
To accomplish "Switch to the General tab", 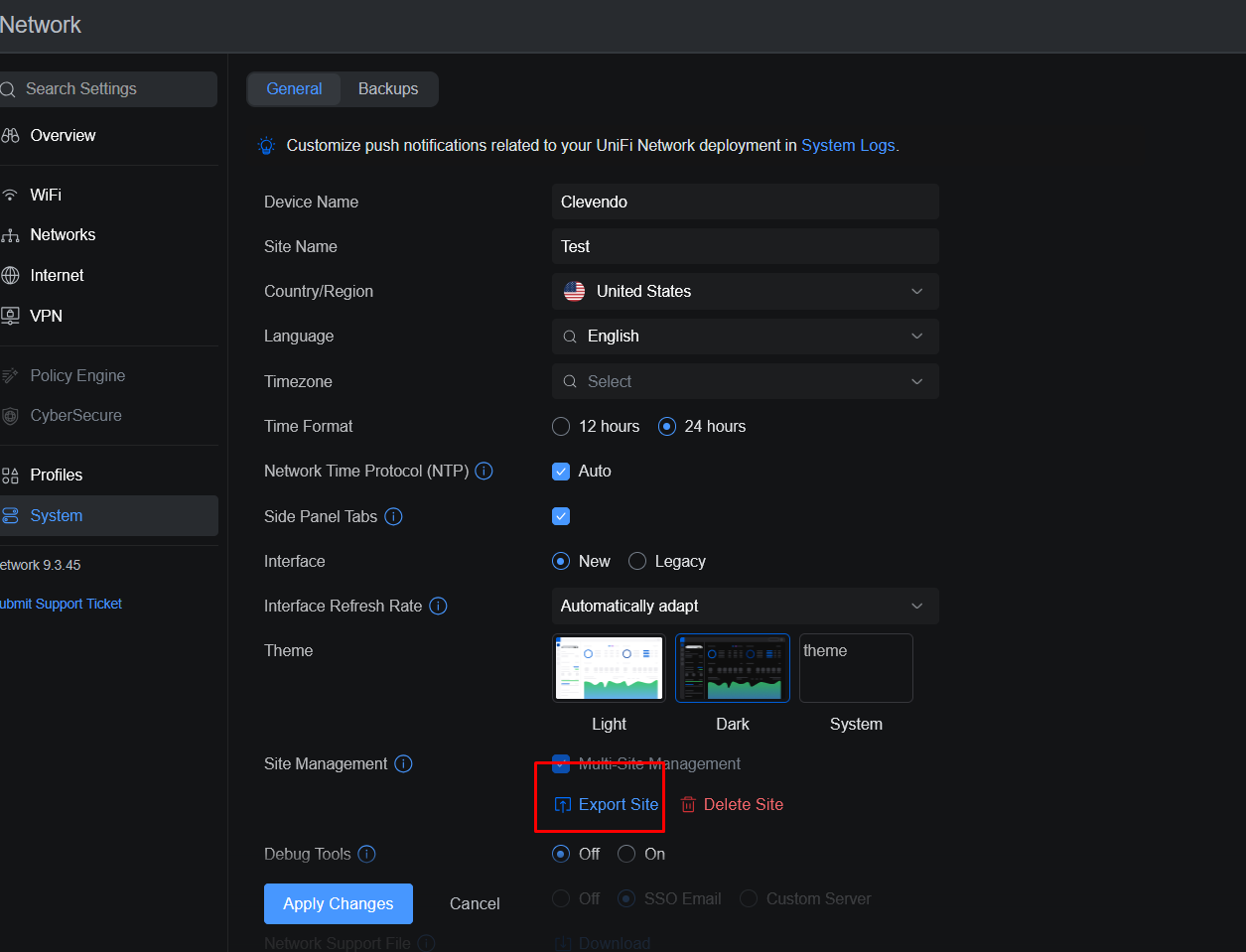I will (294, 88).
